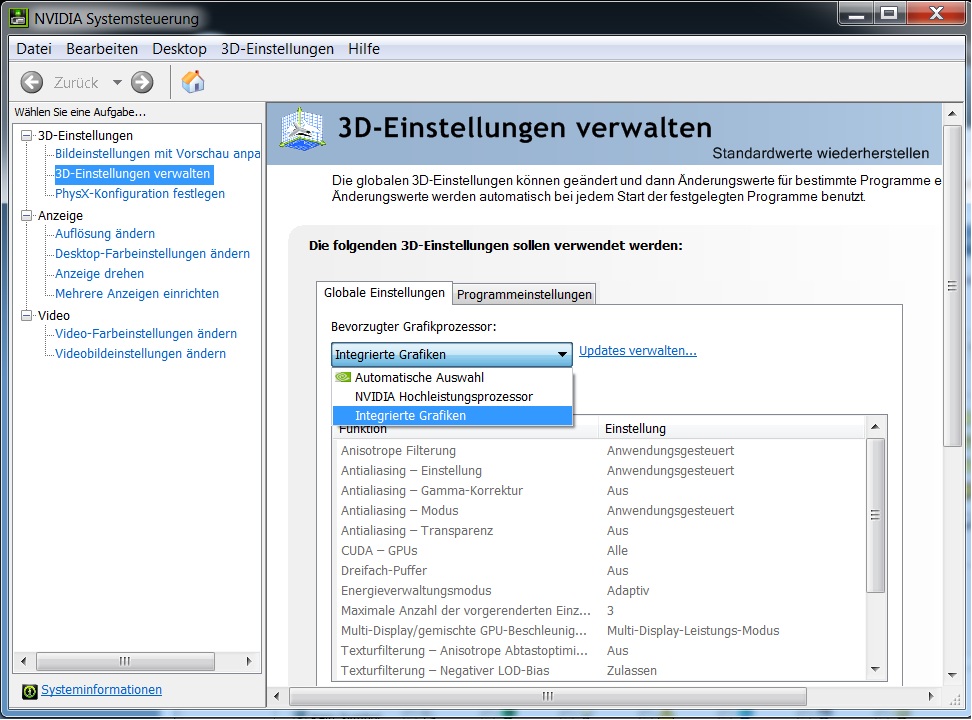Open the Bearbeiten menu
This screenshot has width=972, height=720.
point(102,49)
